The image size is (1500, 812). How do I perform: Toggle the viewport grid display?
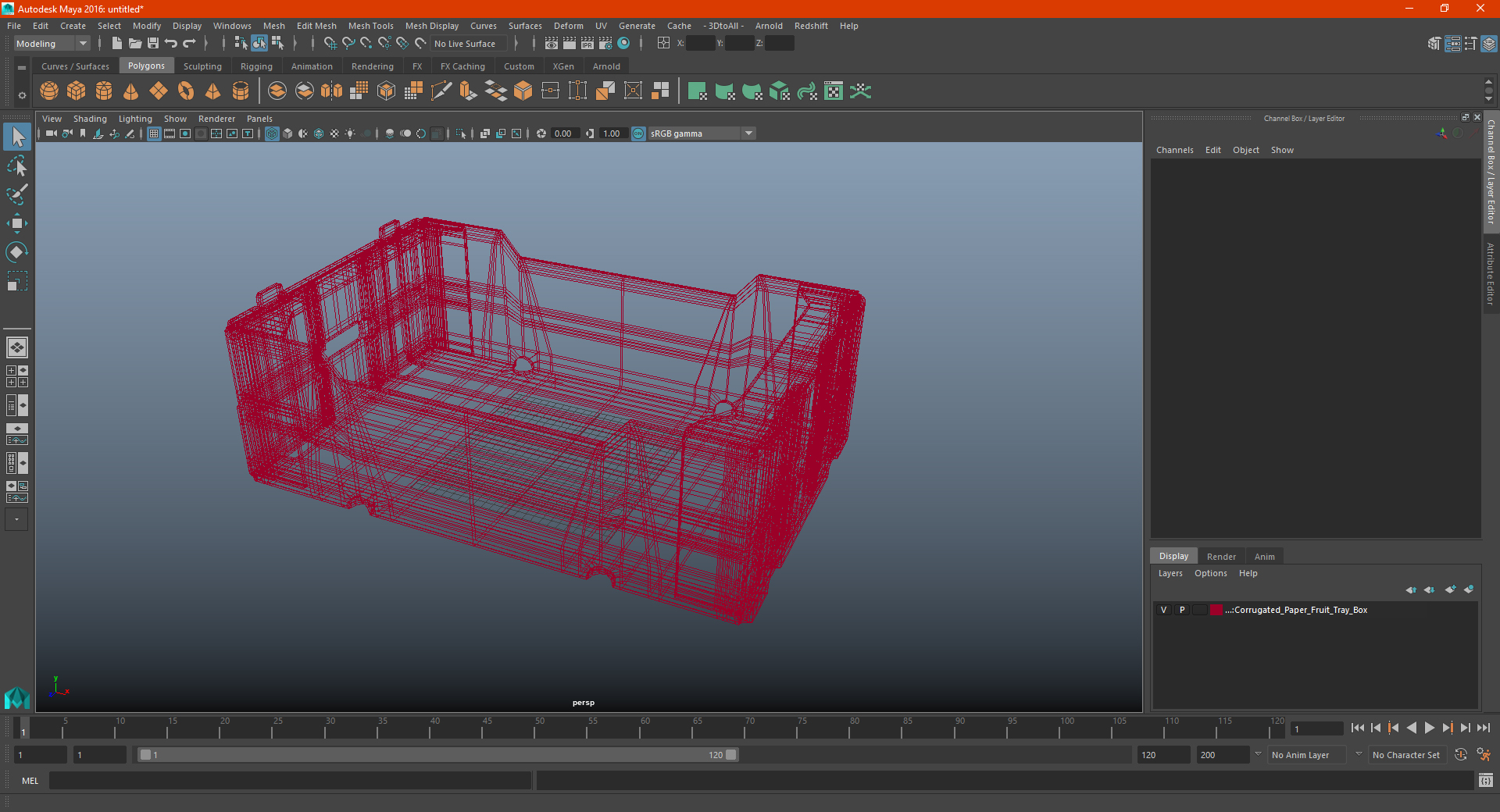pos(154,134)
